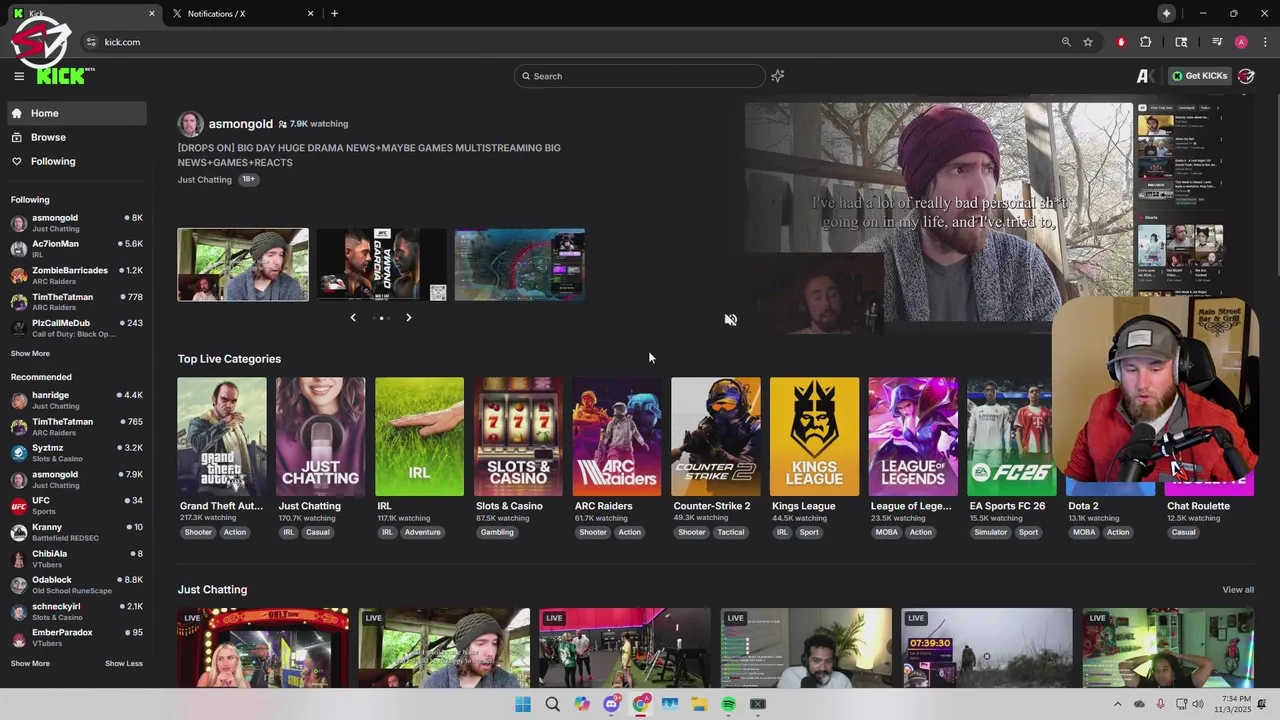Open taskbar search
The height and width of the screenshot is (720, 1280).
[x=552, y=704]
